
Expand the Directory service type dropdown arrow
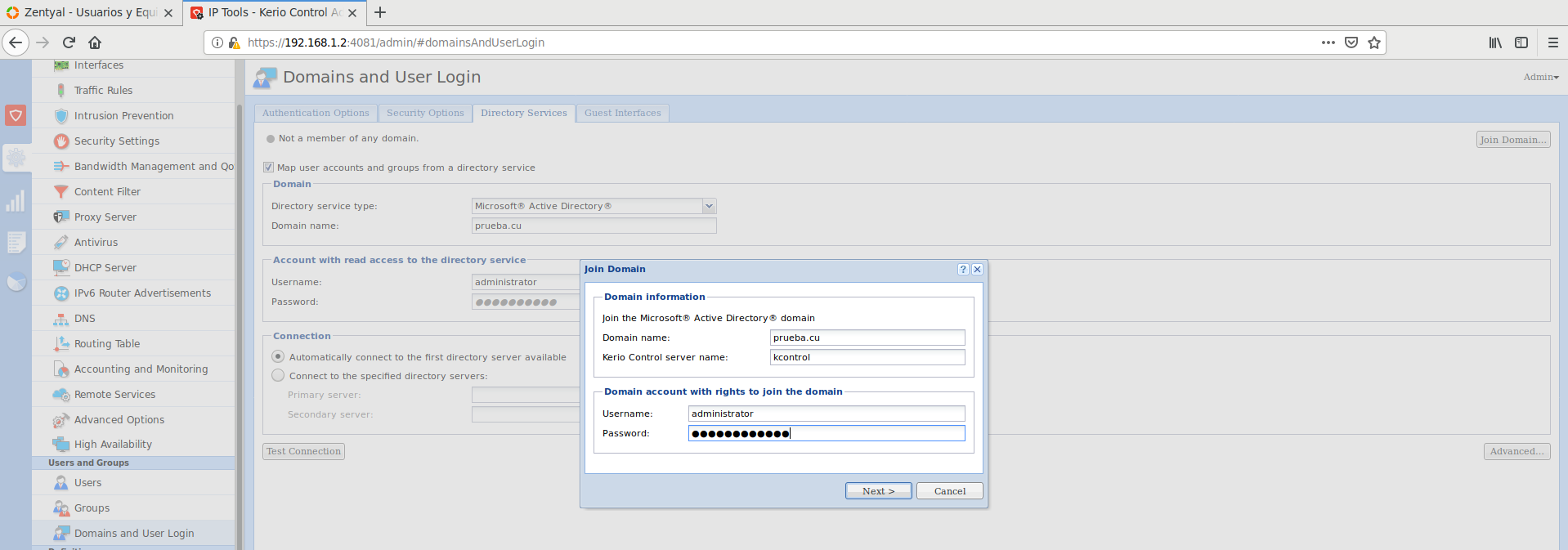coord(710,206)
